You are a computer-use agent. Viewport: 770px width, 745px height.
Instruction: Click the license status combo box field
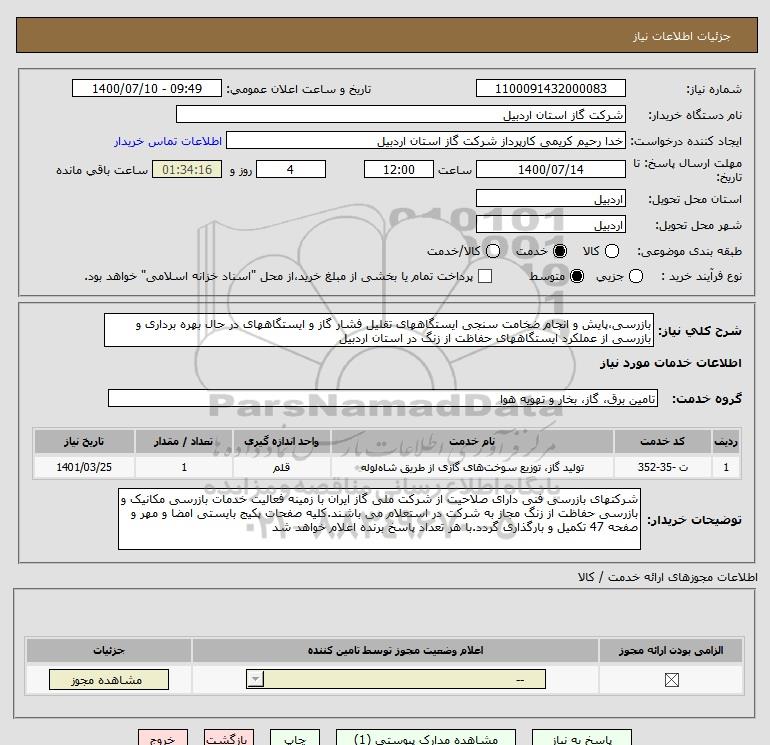pos(396,680)
